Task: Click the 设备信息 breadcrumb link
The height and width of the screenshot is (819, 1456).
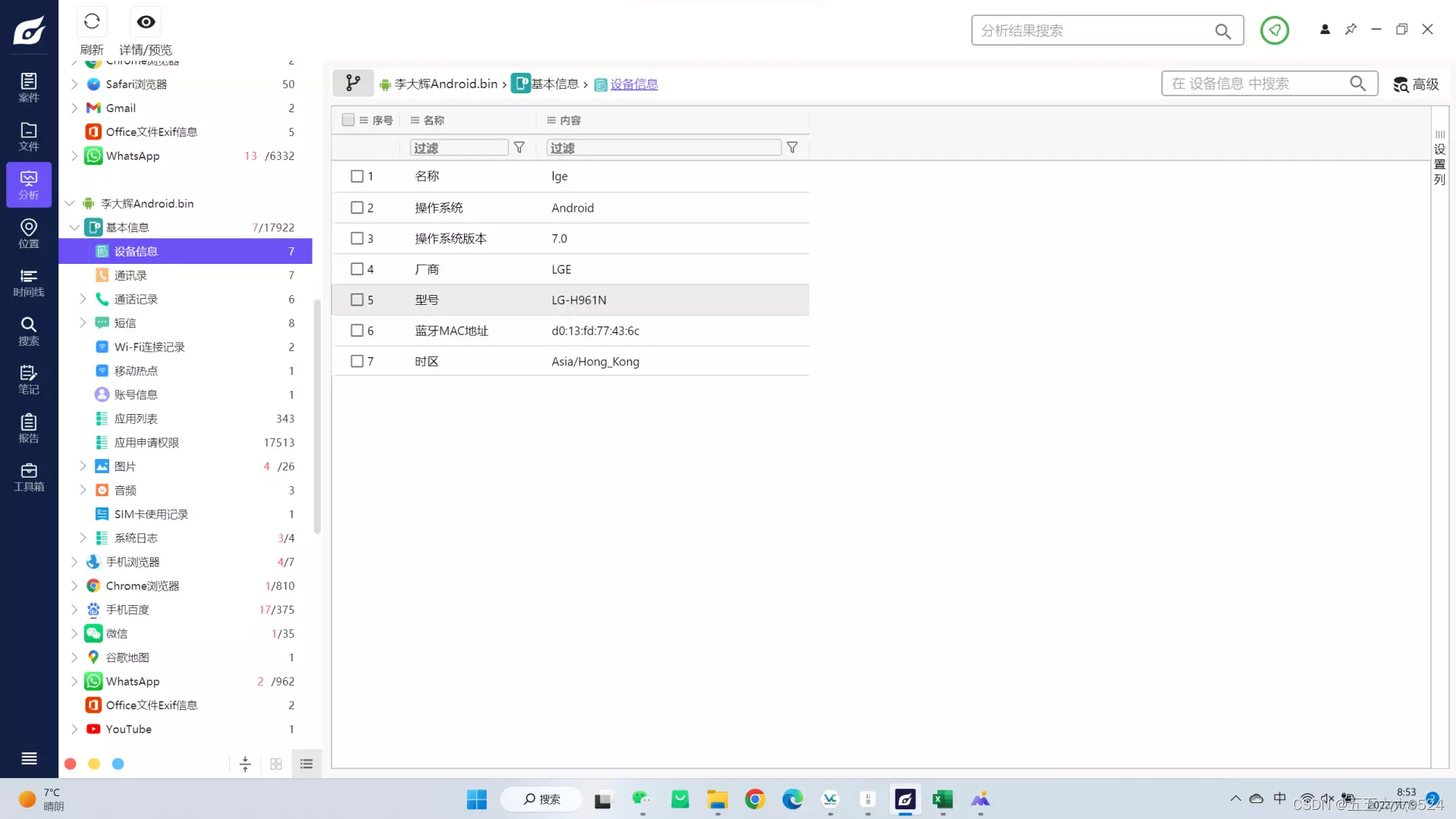Action: tap(633, 84)
